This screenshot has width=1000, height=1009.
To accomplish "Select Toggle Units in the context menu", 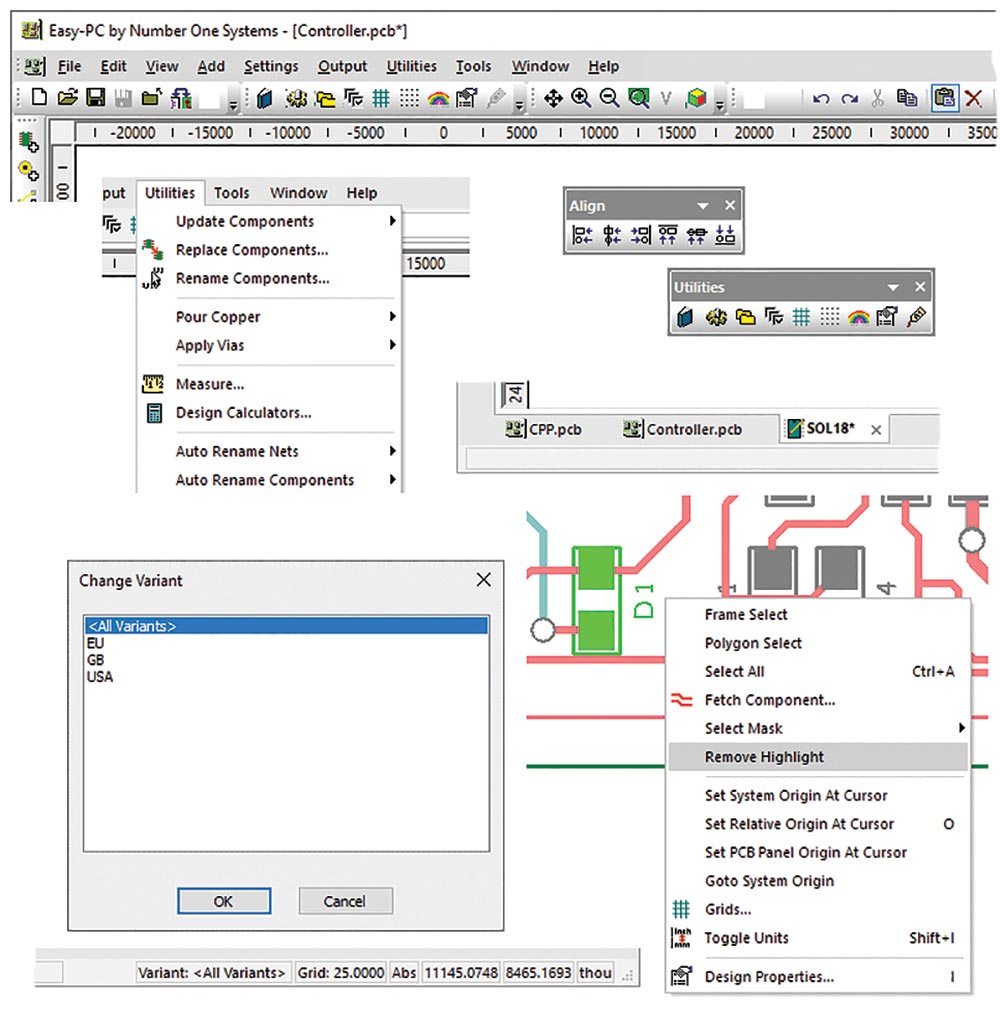I will click(818, 938).
